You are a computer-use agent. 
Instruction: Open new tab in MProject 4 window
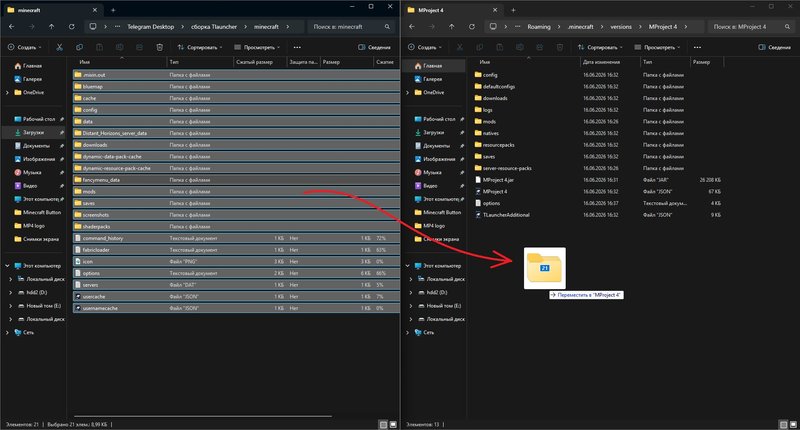coord(513,10)
